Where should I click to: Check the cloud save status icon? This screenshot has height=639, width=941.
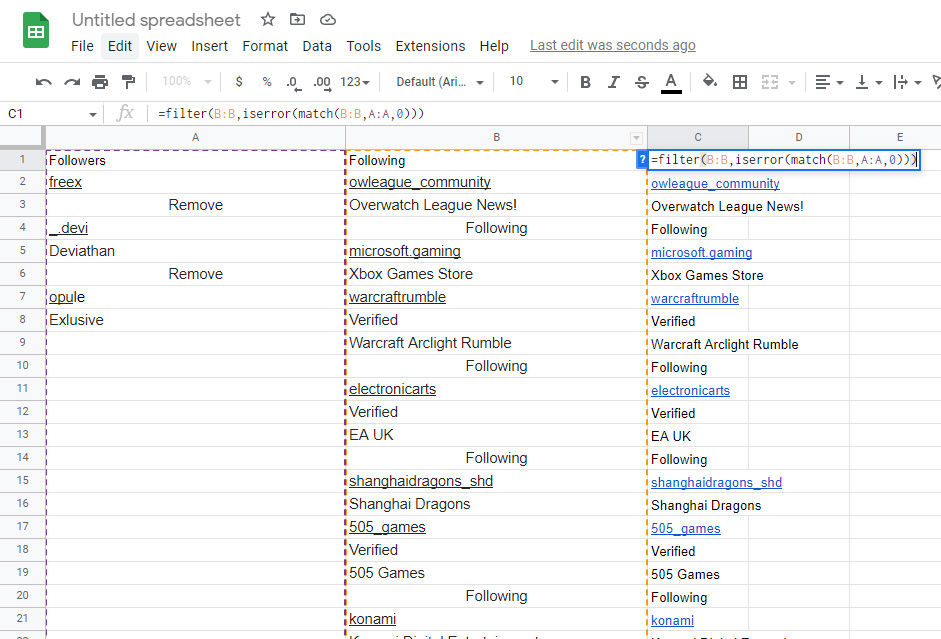[328, 20]
